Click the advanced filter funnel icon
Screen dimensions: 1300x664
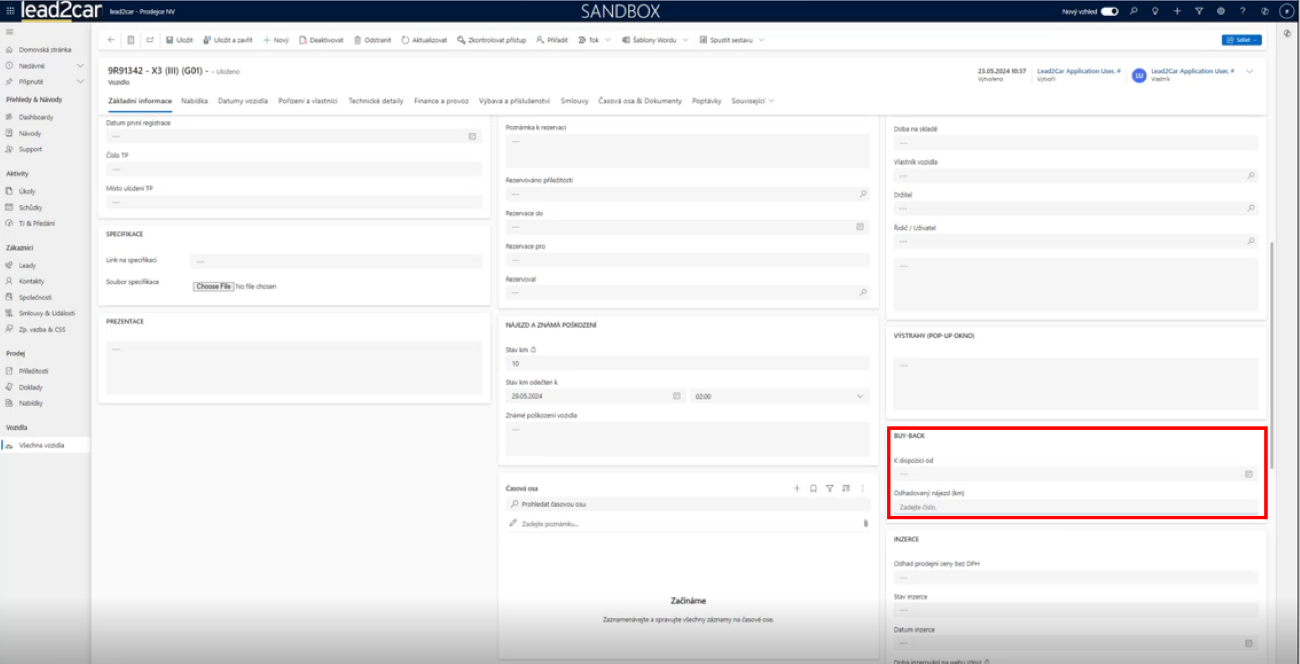point(1199,11)
